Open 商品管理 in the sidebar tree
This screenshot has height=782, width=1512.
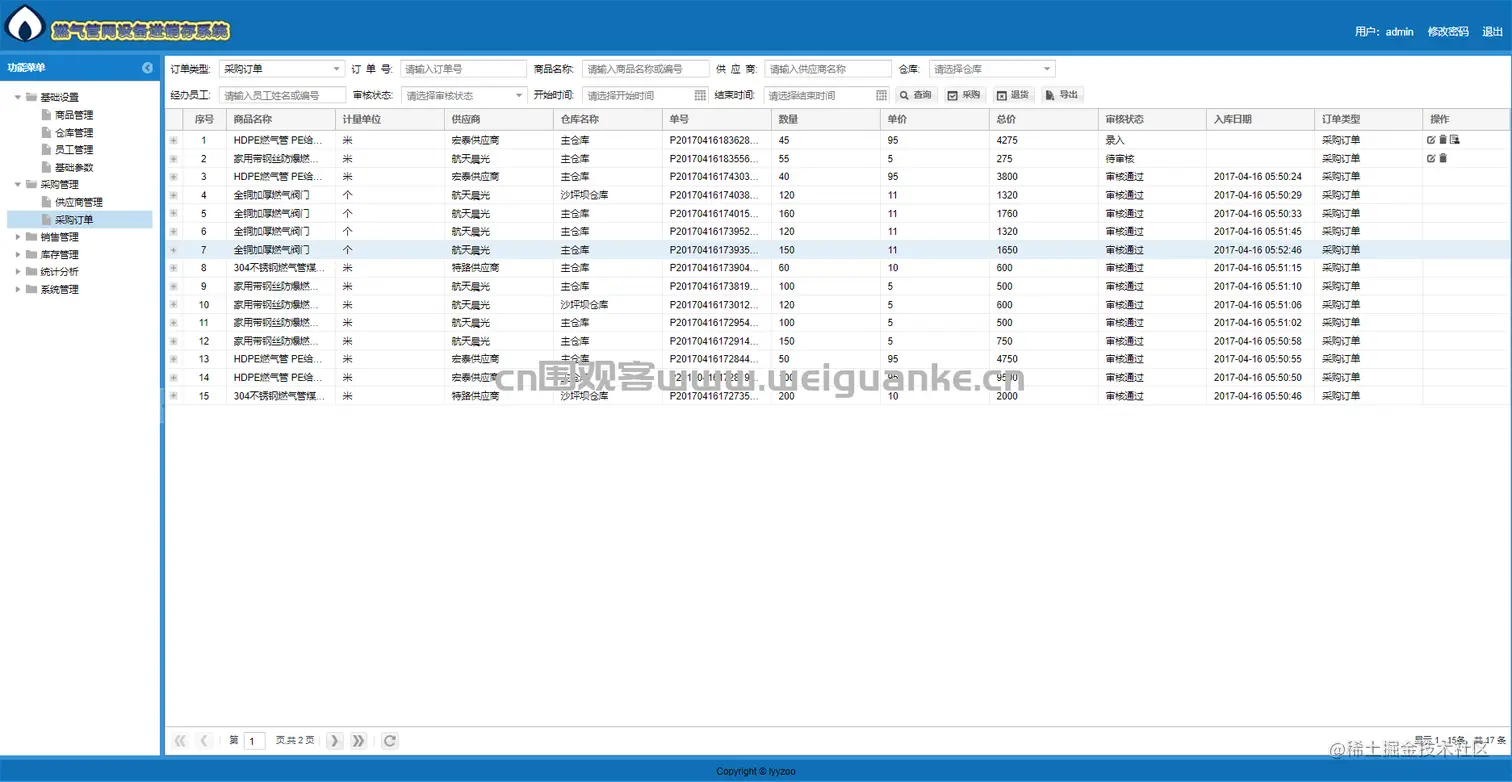pyautogui.click(x=74, y=115)
